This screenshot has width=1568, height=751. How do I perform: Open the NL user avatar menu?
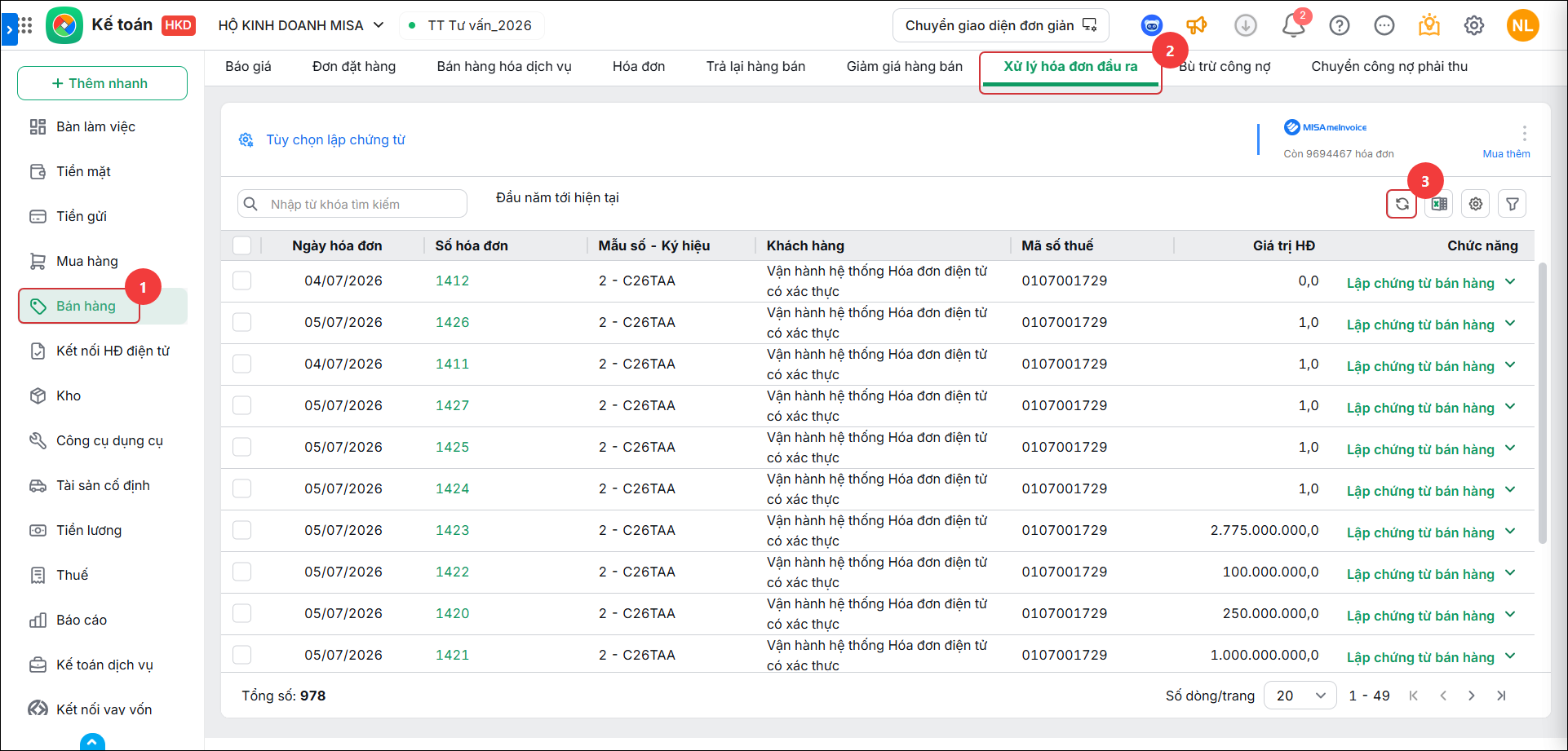[x=1522, y=25]
